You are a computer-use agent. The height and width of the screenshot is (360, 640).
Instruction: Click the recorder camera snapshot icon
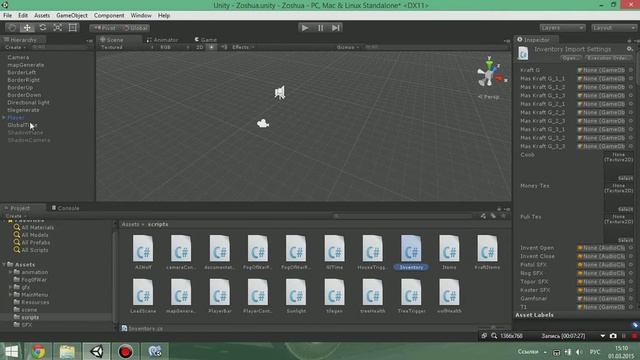(x=613, y=336)
